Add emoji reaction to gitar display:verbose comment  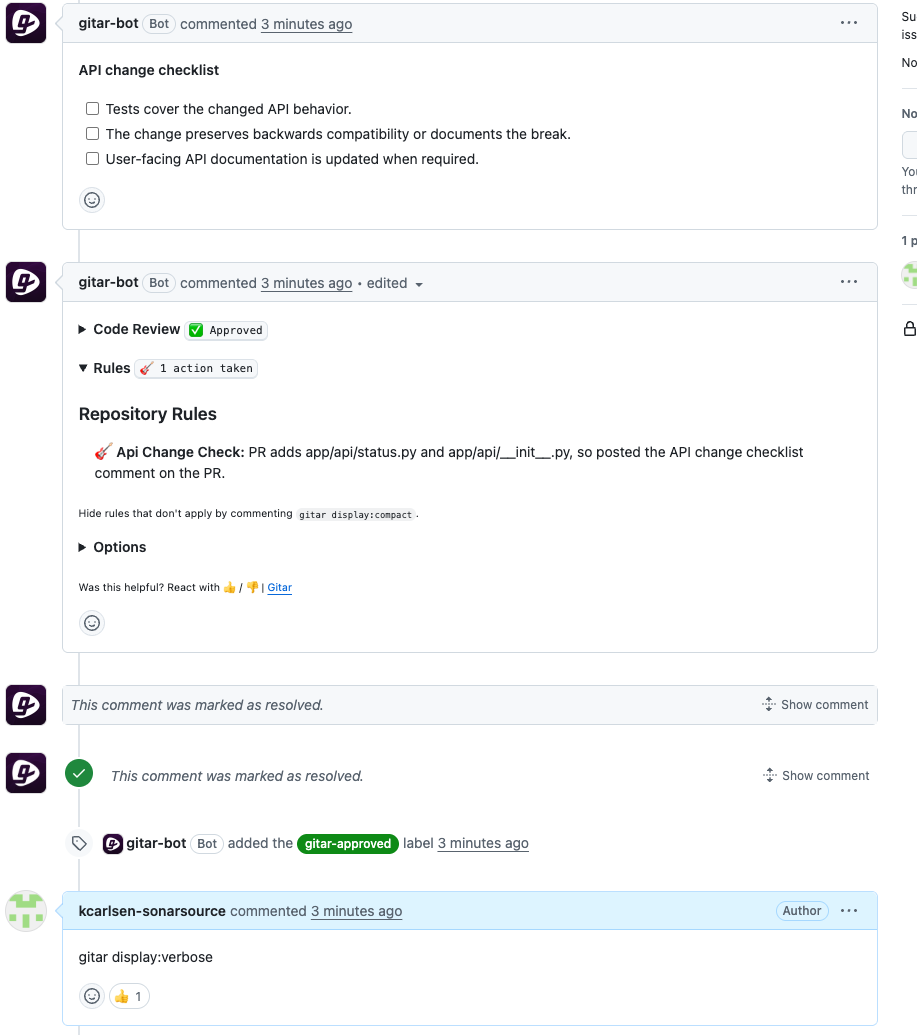(92, 996)
